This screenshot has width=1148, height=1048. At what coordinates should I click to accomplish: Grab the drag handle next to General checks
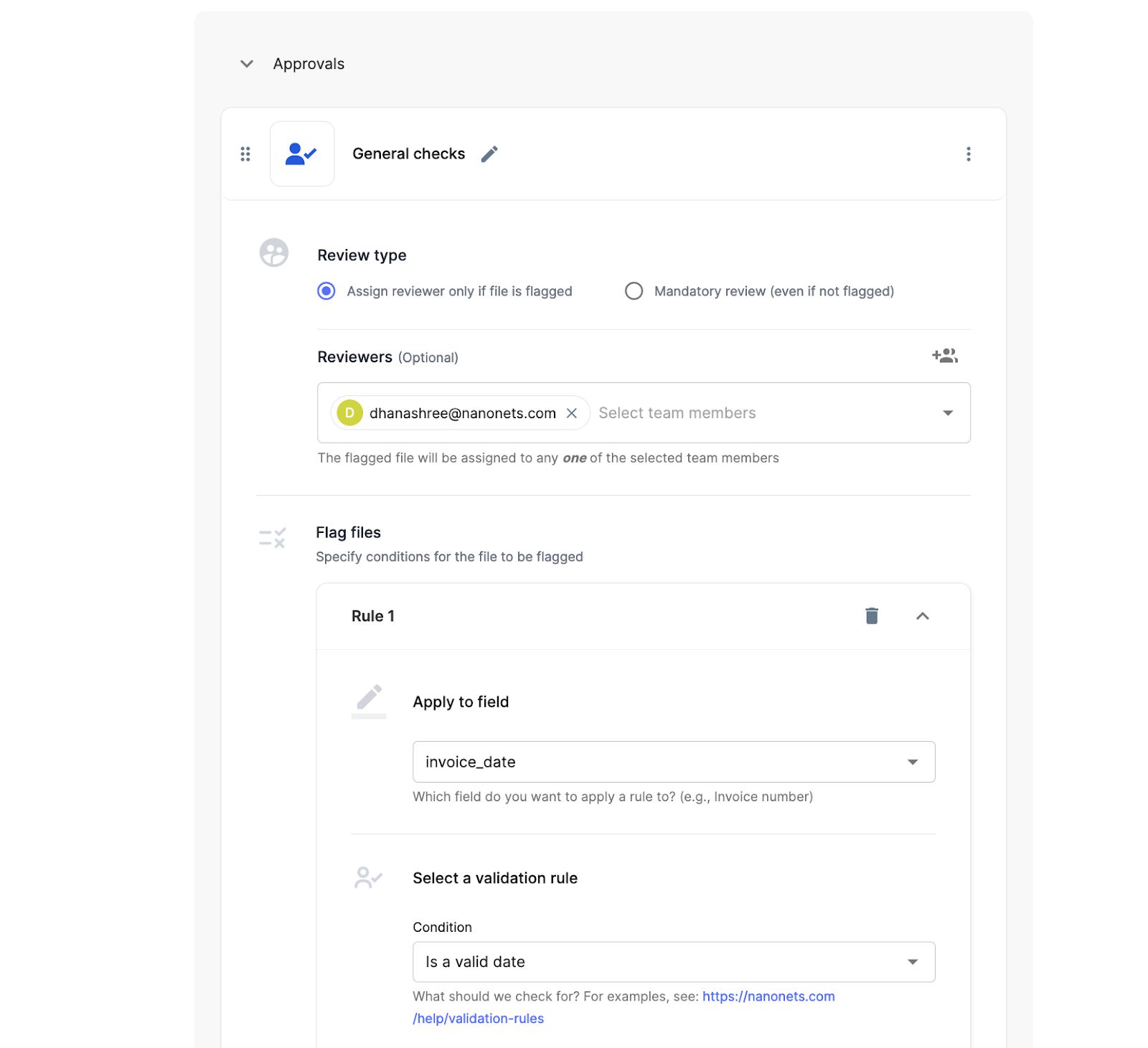click(x=245, y=154)
